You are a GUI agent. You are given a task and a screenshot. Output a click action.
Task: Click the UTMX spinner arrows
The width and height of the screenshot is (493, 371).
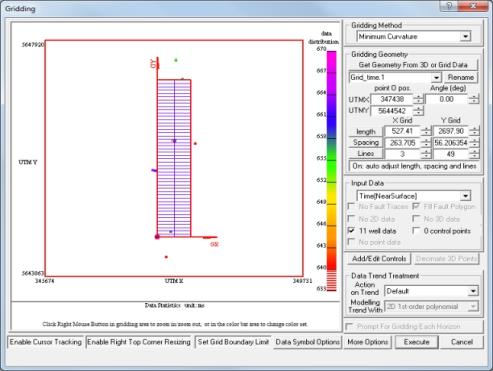click(x=418, y=99)
